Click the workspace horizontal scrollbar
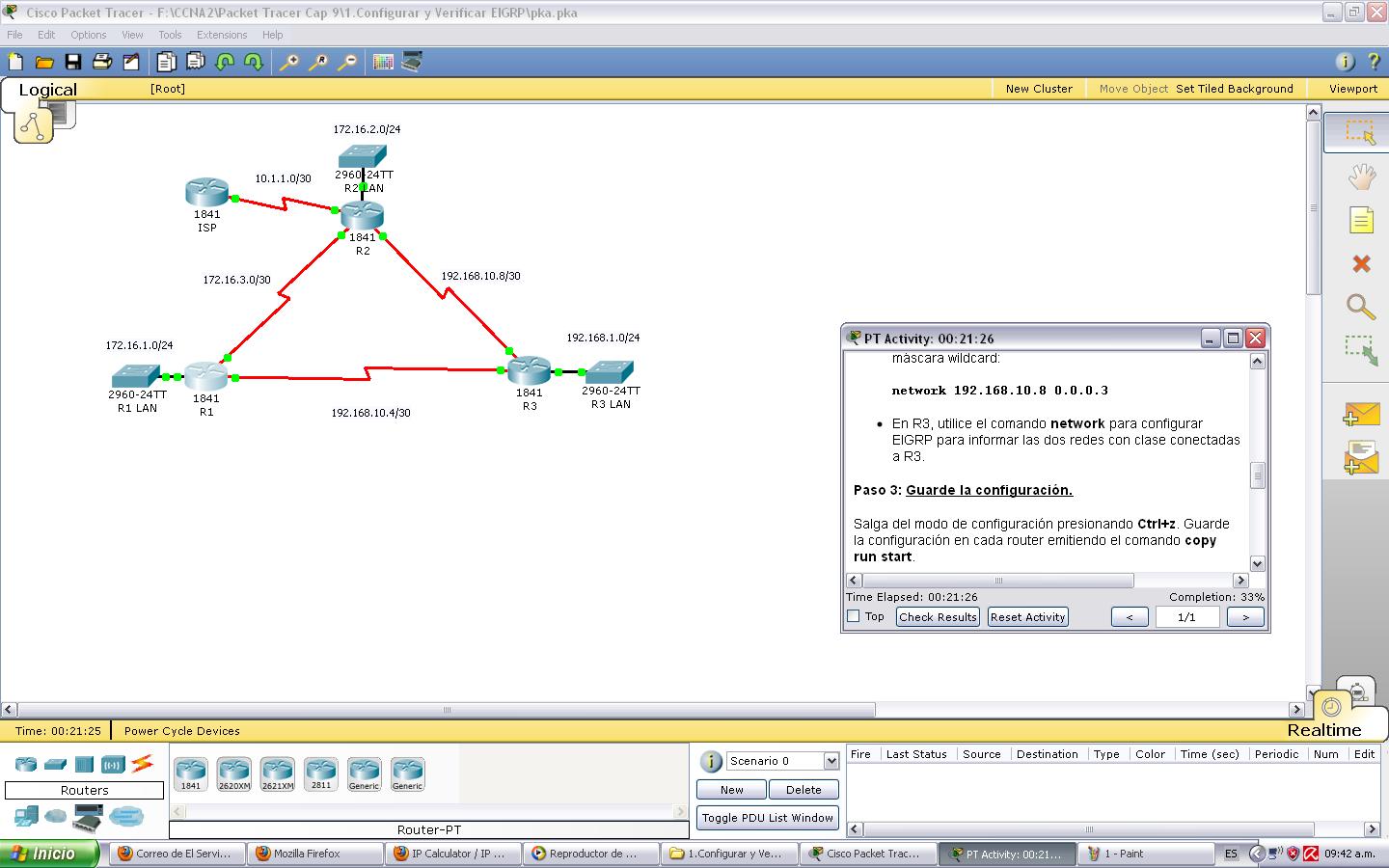 click(x=446, y=710)
